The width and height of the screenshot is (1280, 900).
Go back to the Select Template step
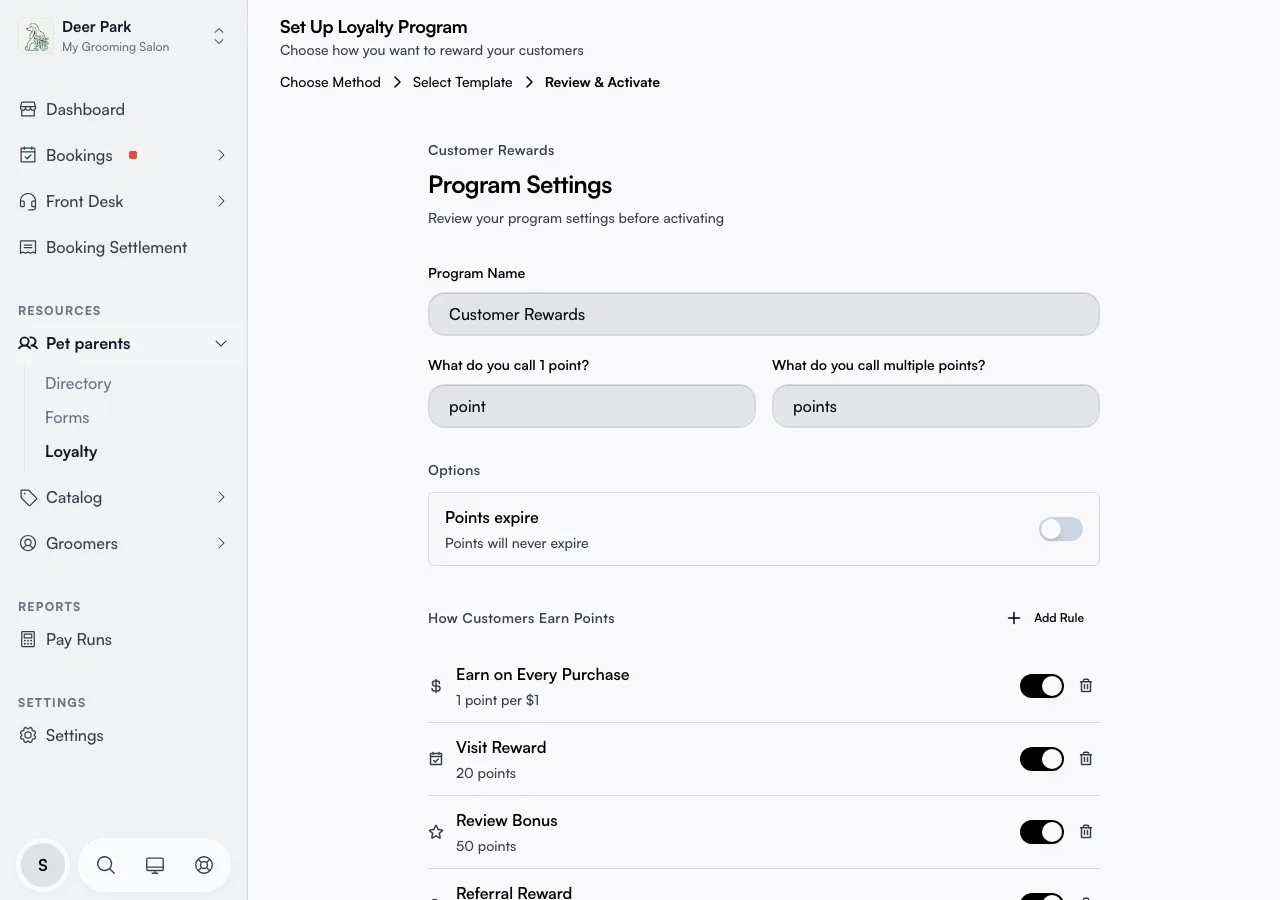tap(462, 82)
